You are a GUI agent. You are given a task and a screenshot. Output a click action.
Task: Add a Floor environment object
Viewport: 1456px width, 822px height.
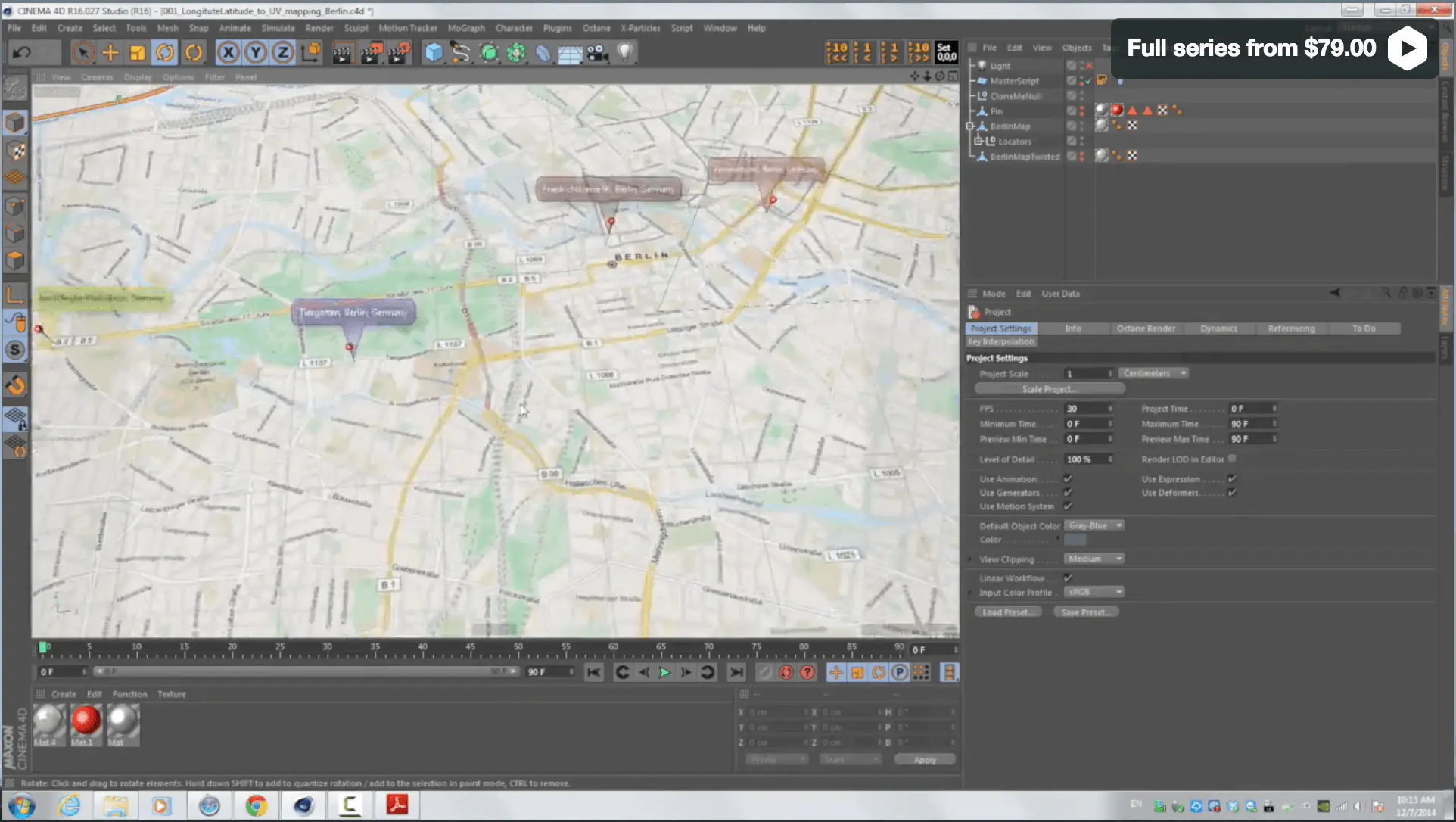pos(570,53)
